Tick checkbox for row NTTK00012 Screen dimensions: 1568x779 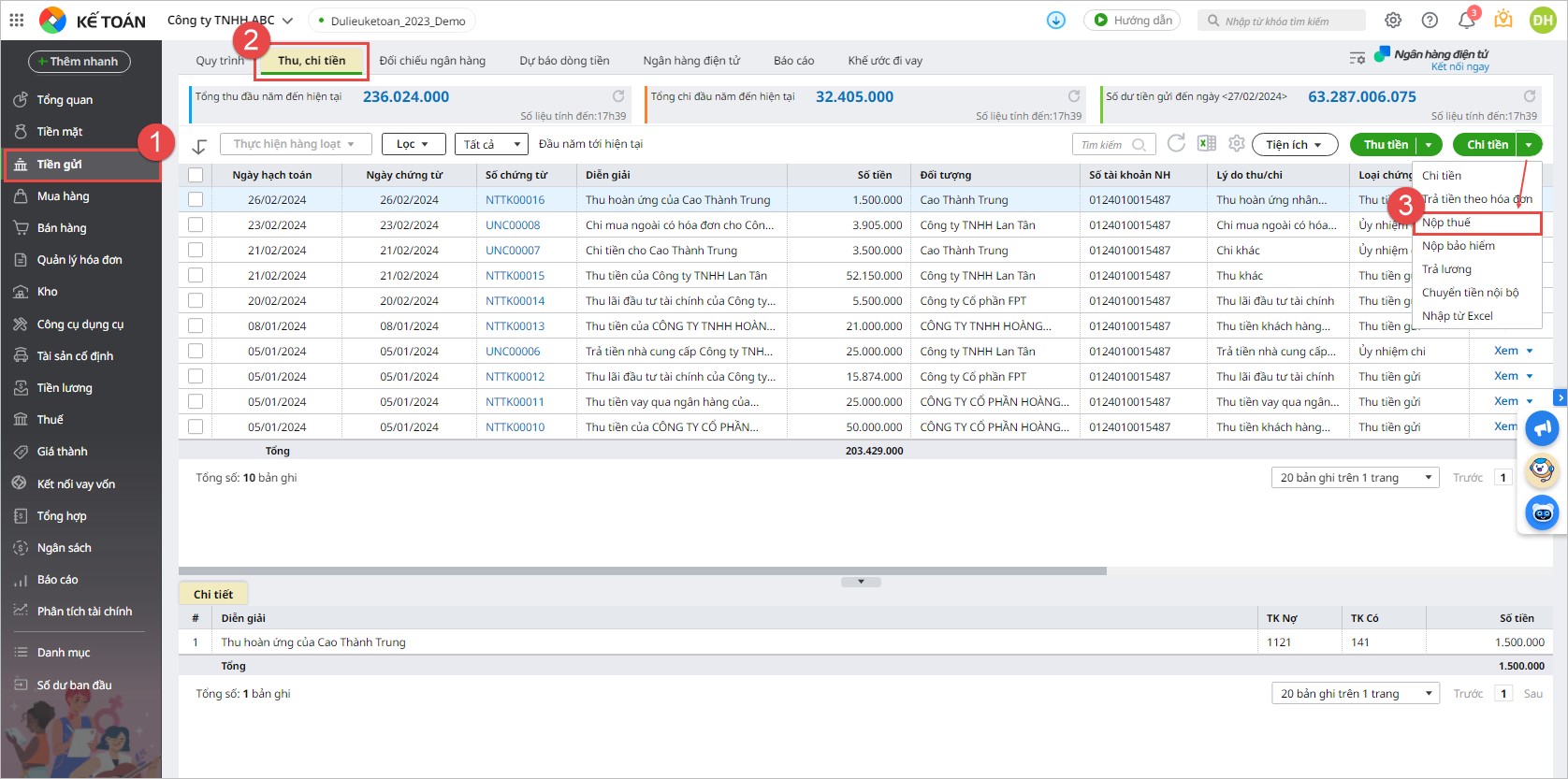click(x=196, y=376)
